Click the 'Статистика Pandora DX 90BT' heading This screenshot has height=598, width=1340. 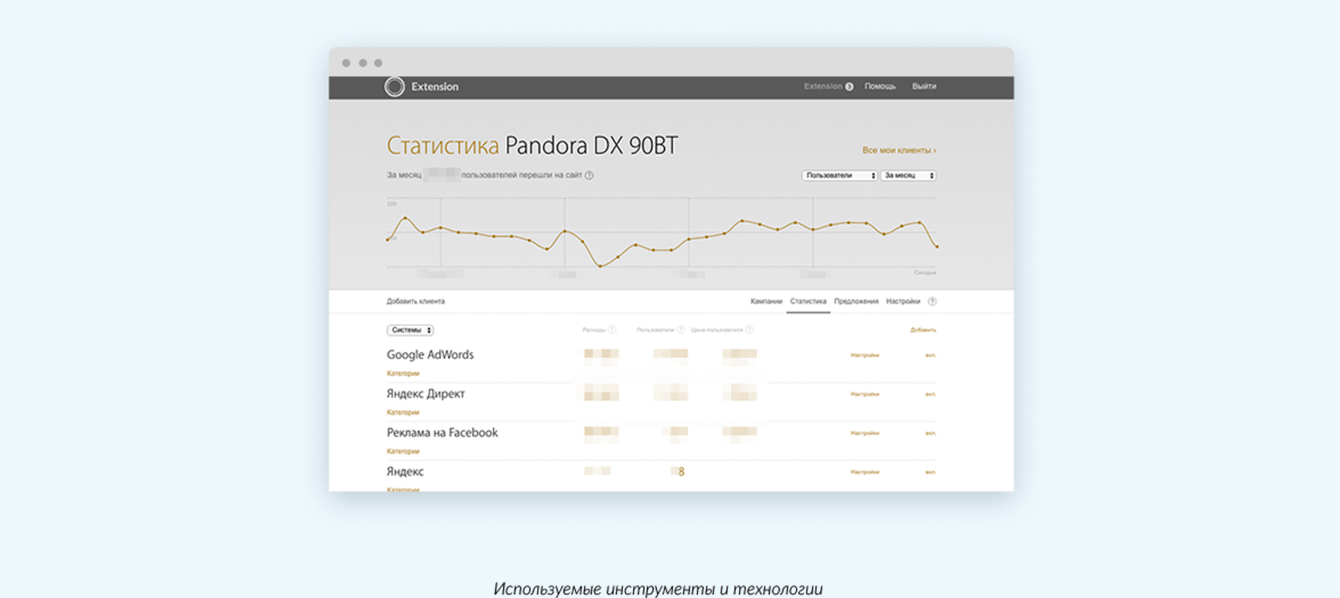click(x=532, y=146)
